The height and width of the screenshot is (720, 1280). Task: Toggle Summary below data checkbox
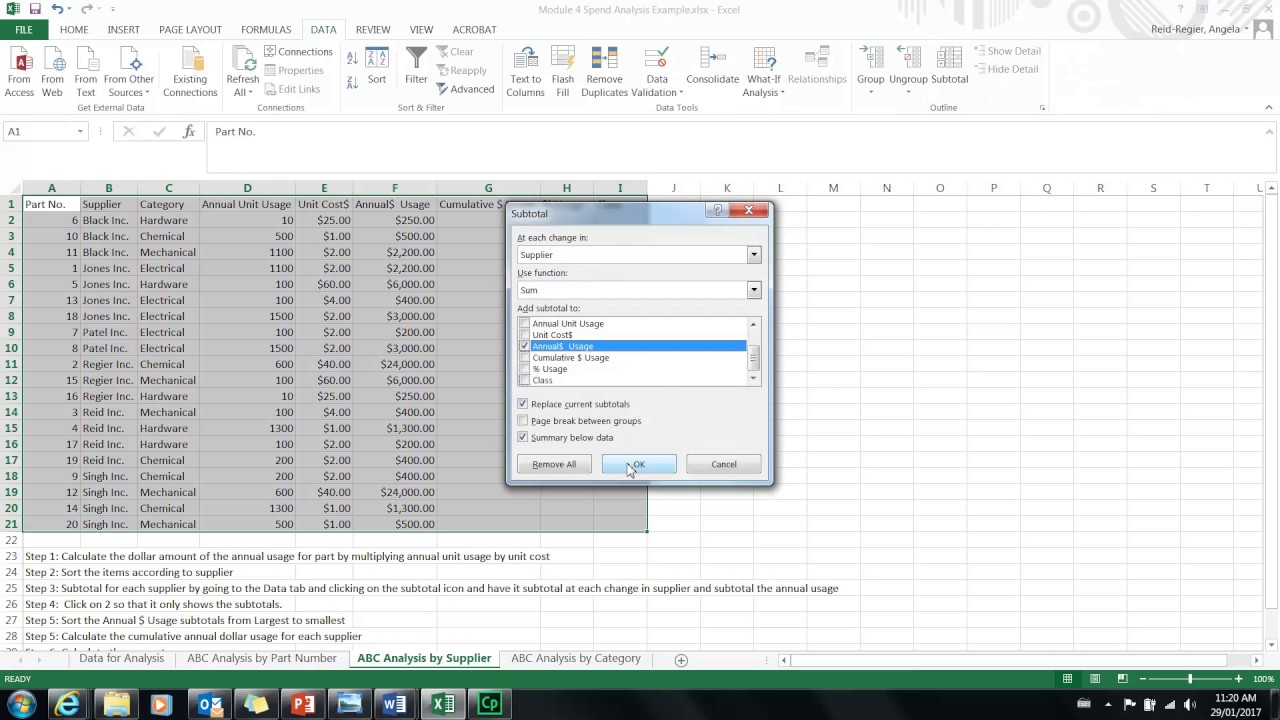click(x=523, y=438)
